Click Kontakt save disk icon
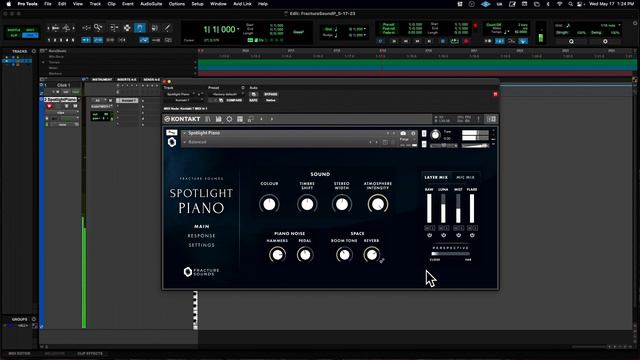This screenshot has width=640, height=360. (x=218, y=119)
